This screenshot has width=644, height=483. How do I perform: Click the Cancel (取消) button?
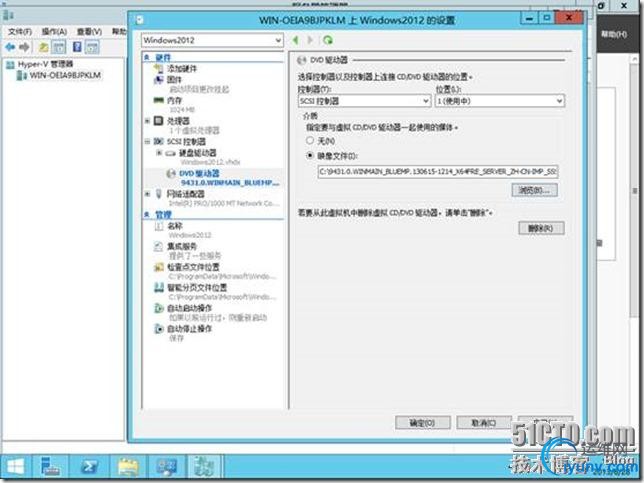coord(484,423)
